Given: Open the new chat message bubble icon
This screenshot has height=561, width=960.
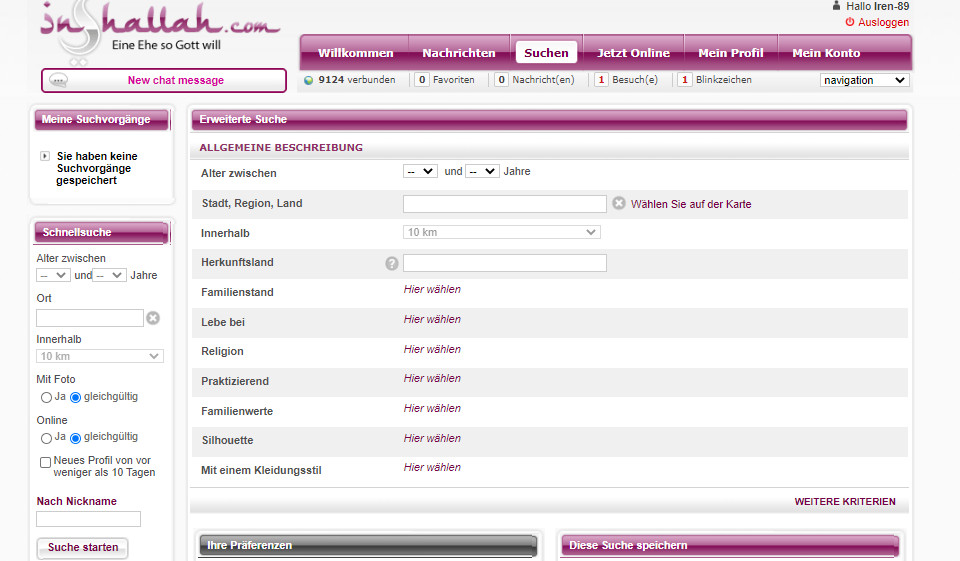Looking at the screenshot, I should click(59, 81).
